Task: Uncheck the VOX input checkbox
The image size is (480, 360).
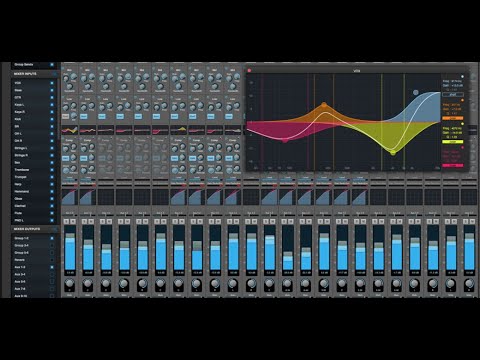Action: pos(52,83)
